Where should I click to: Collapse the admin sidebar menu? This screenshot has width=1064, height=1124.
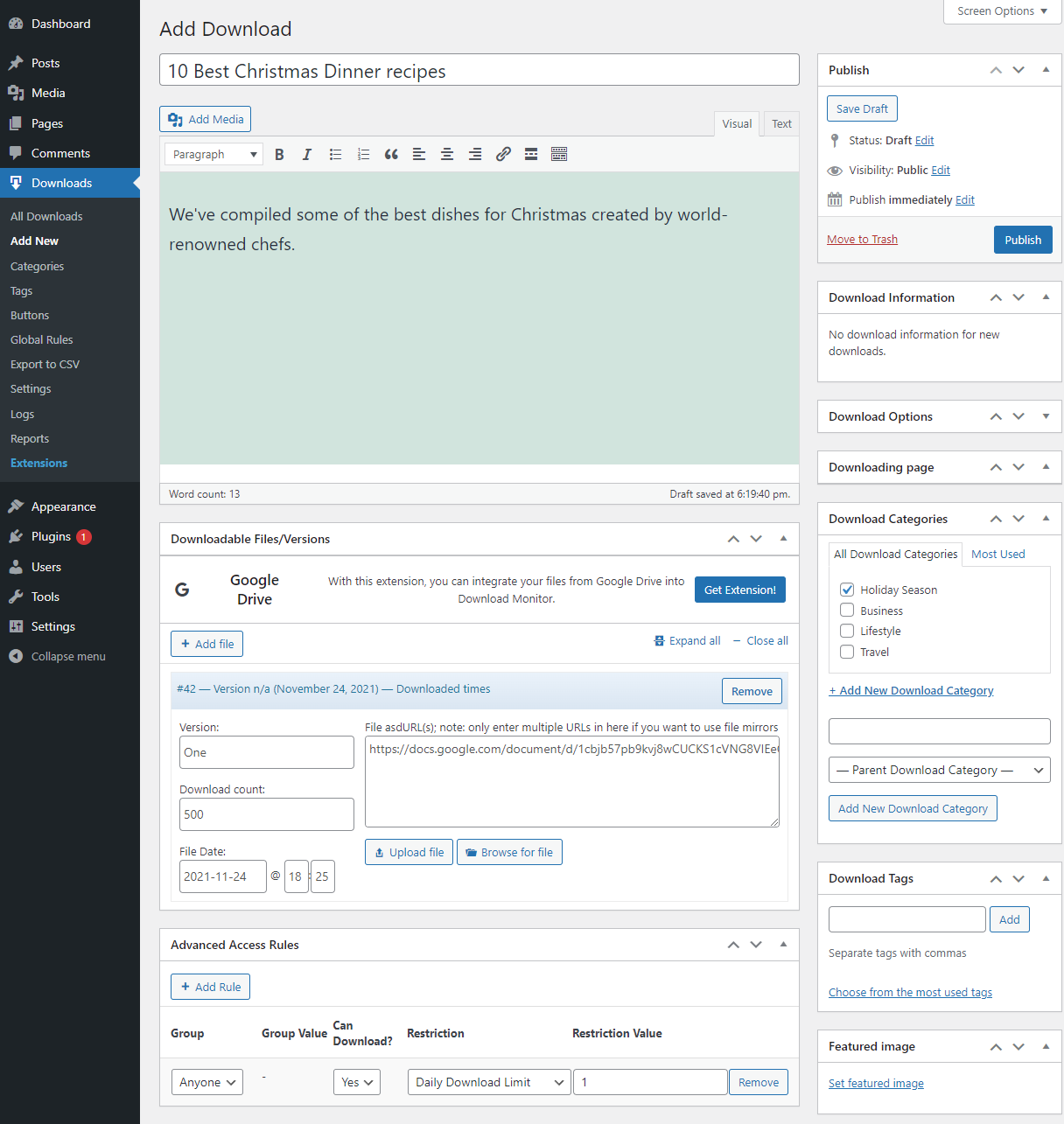point(70,656)
